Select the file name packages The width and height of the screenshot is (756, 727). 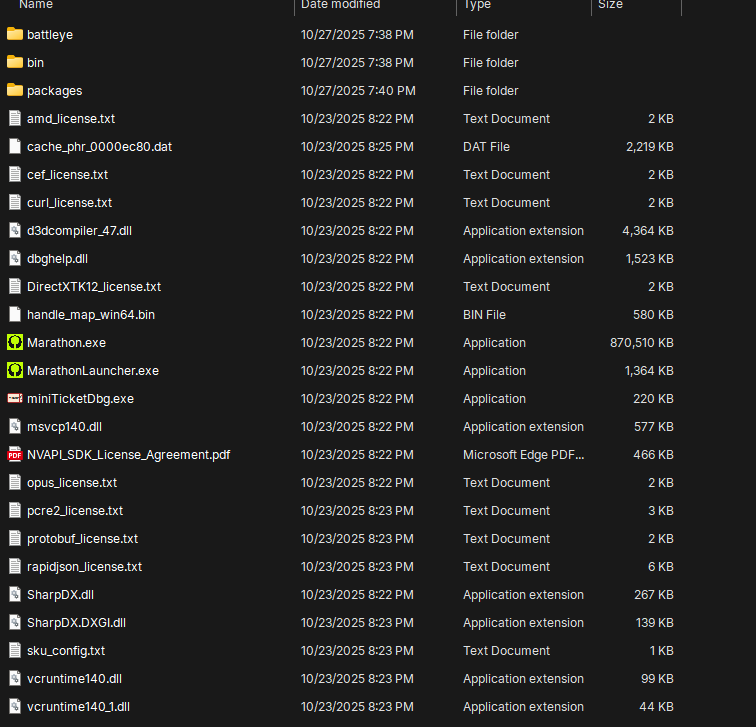click(54, 91)
